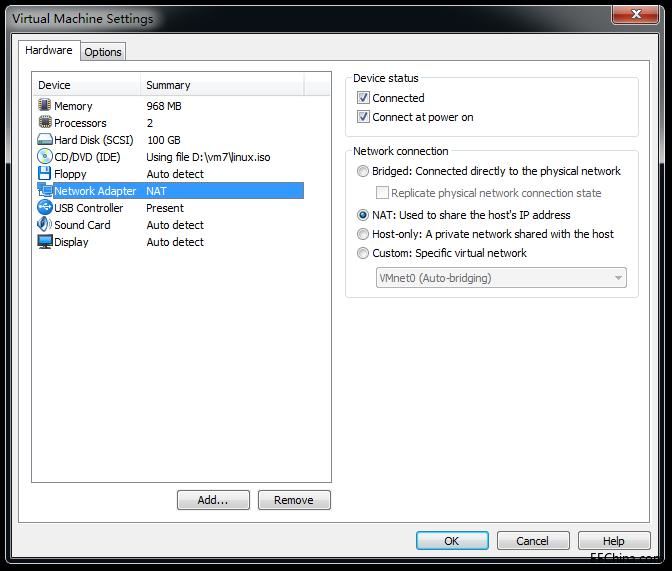Click the Processors chip icon
The width and height of the screenshot is (672, 571).
click(x=45, y=123)
